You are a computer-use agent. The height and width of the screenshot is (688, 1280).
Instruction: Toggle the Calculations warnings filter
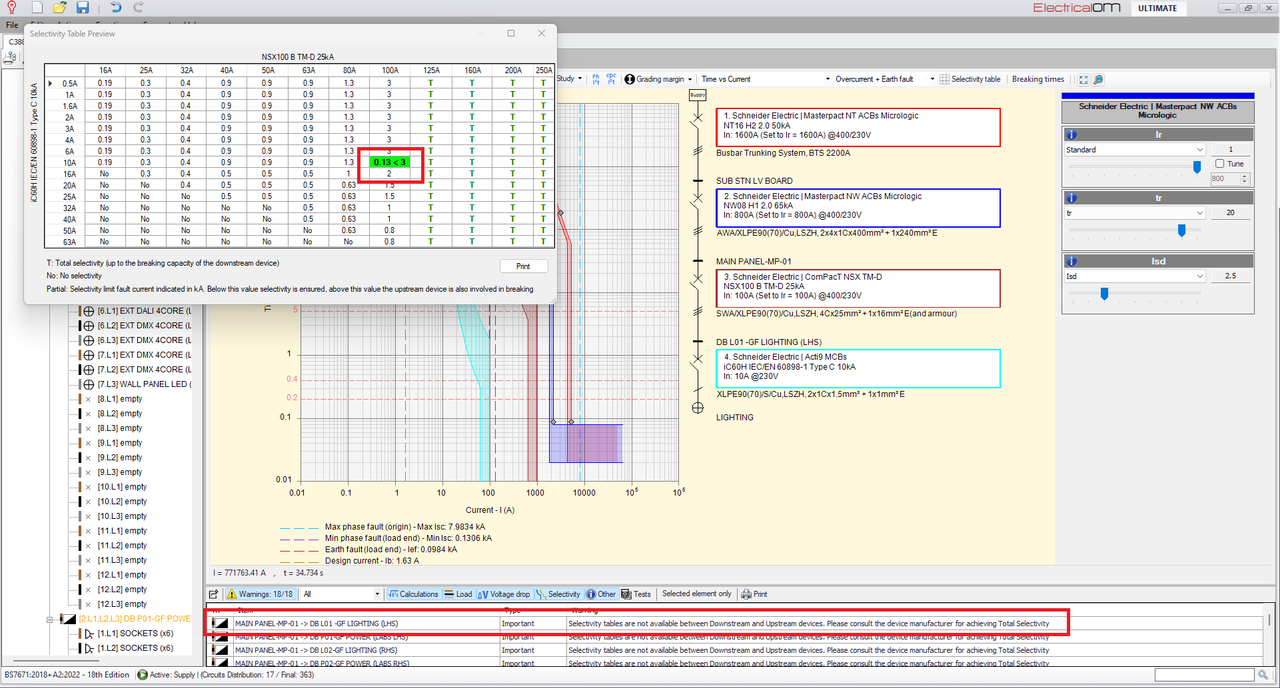pos(413,594)
